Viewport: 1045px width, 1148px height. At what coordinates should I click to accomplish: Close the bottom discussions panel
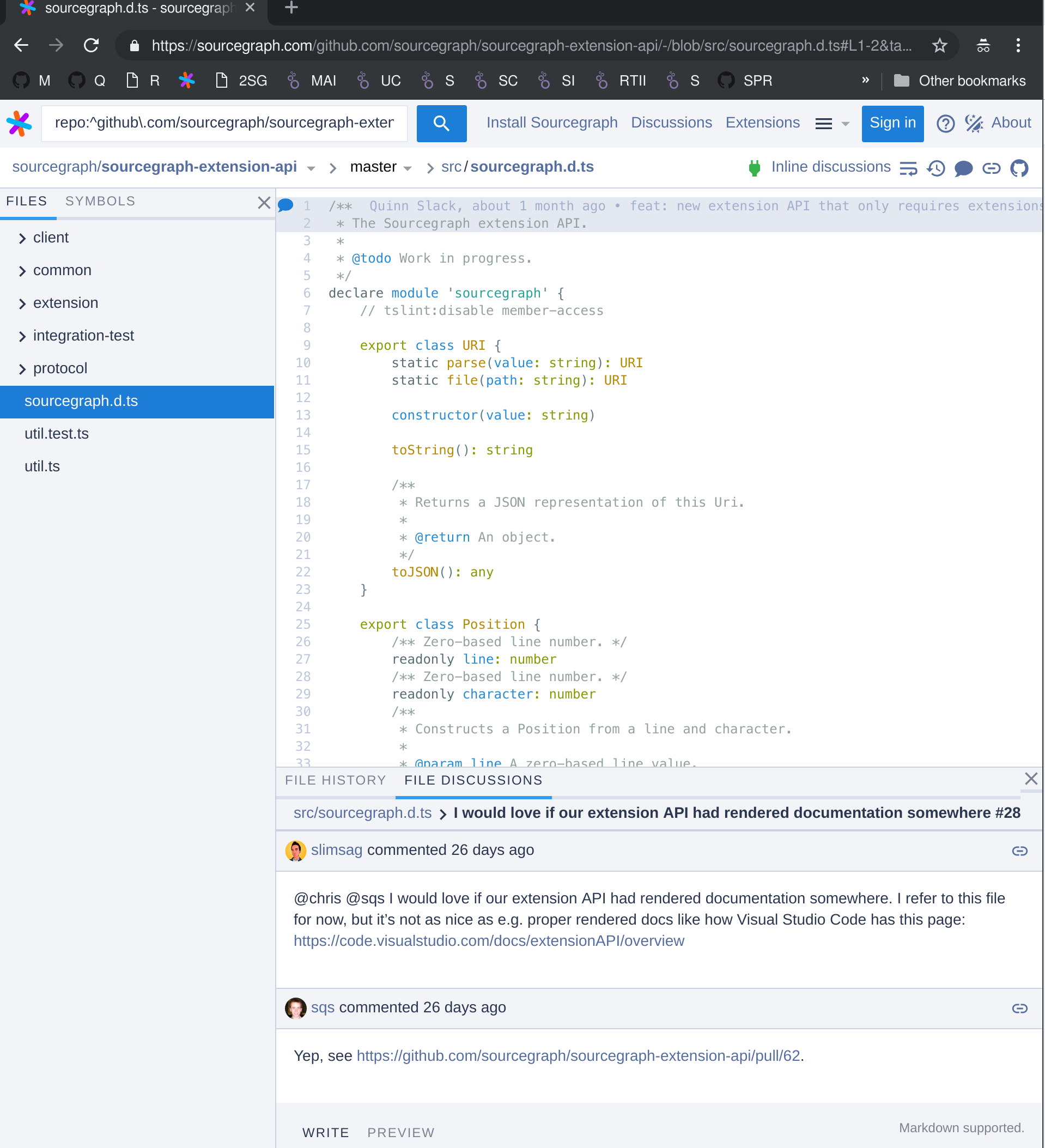1031,779
